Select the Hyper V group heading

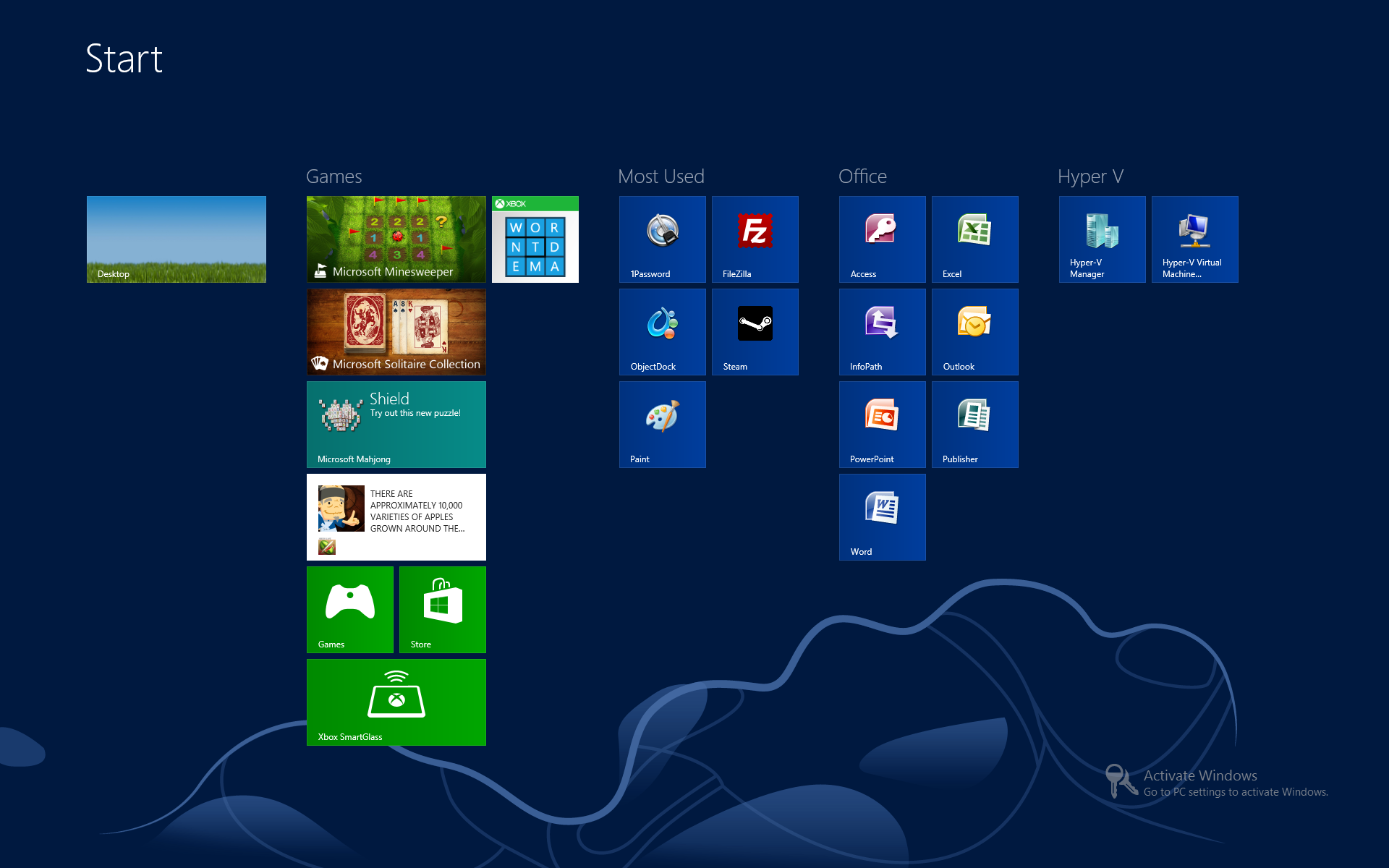1090,177
